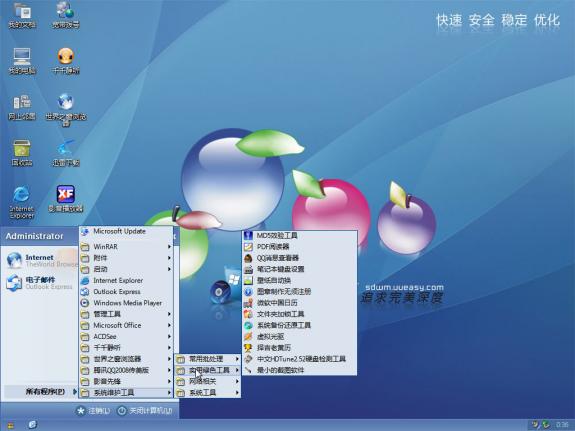Expand the 启动 startup submenu arrow
Viewport: 575px width, 431px height.
click(x=169, y=269)
